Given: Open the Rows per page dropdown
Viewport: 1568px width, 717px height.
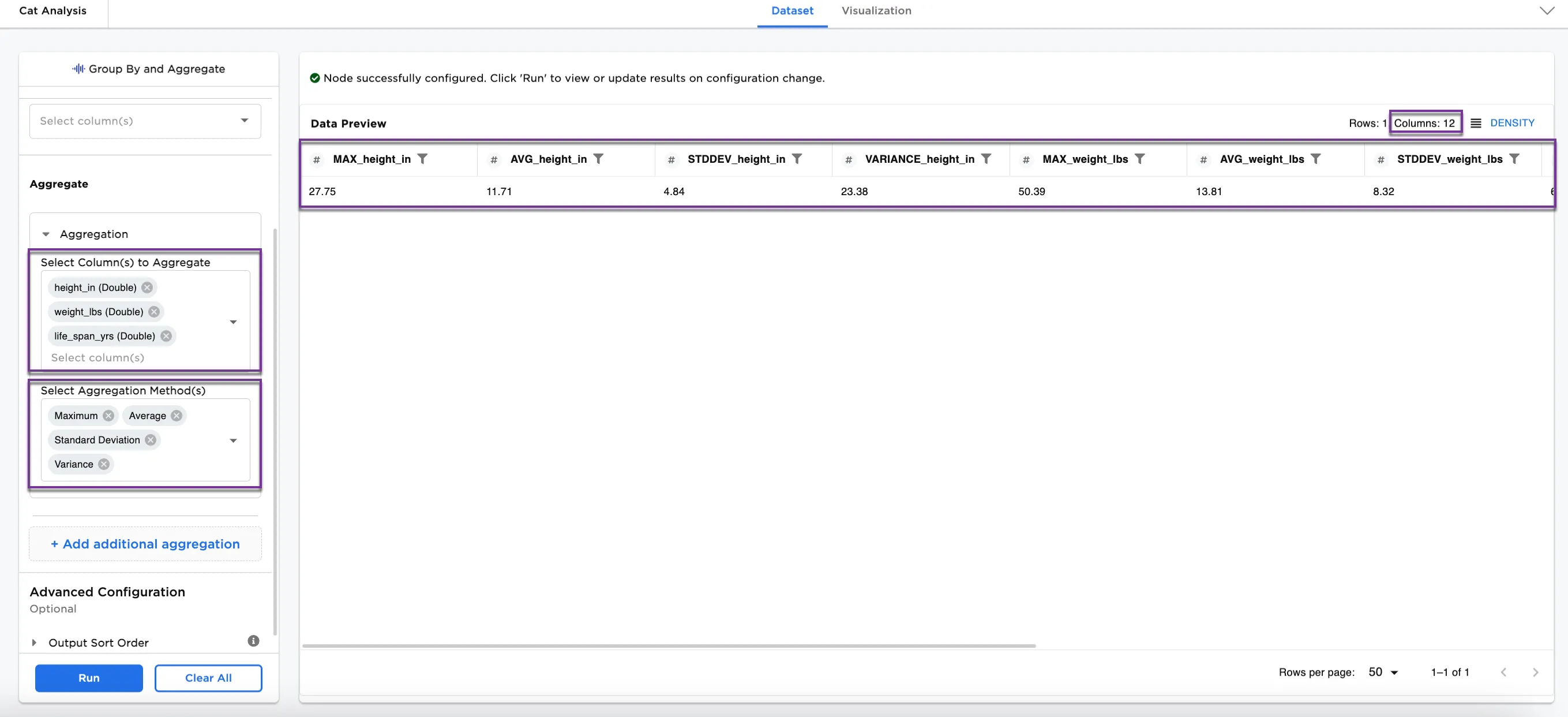Looking at the screenshot, I should 1382,673.
